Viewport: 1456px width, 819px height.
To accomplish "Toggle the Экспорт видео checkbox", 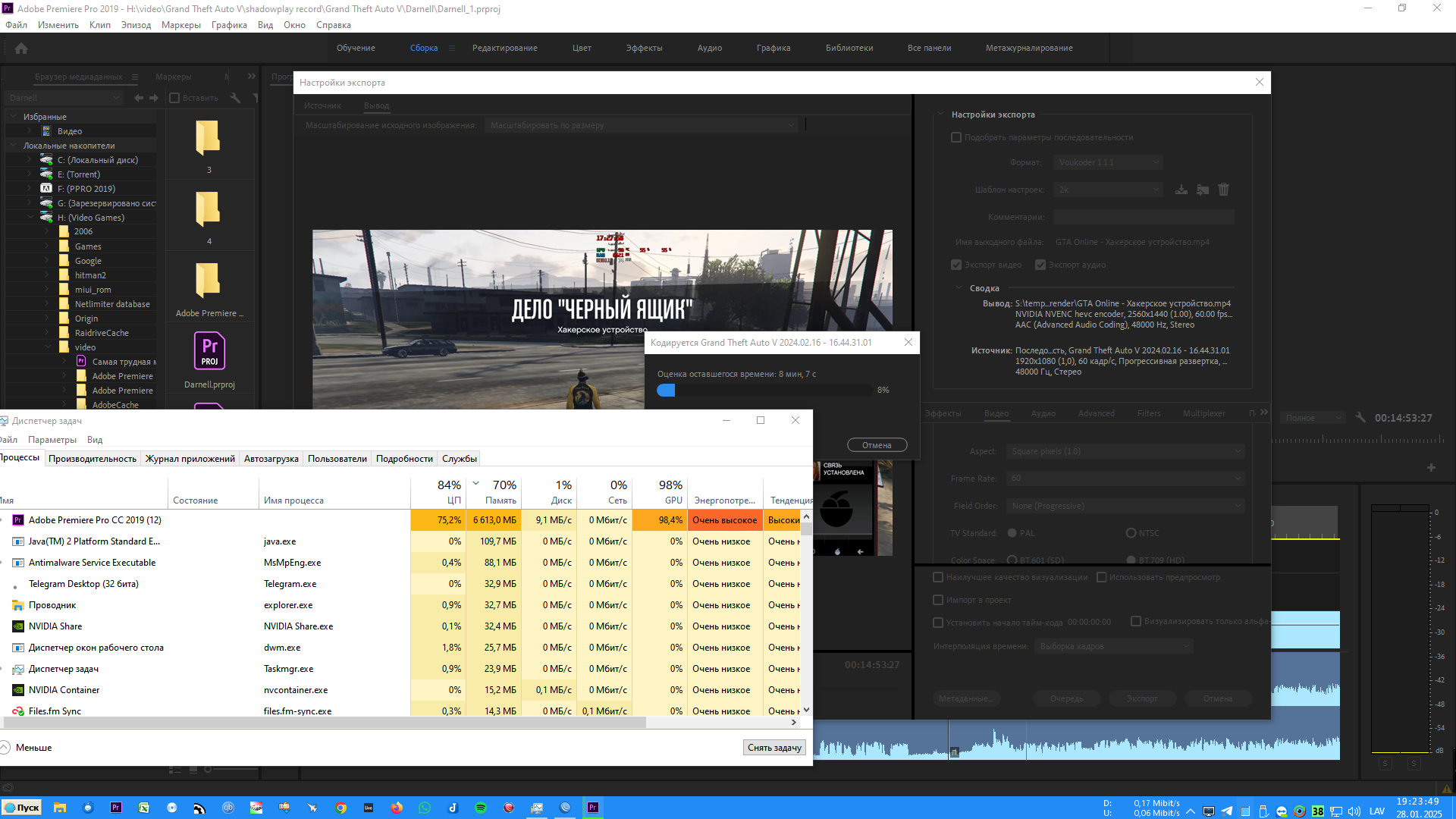I will click(956, 265).
